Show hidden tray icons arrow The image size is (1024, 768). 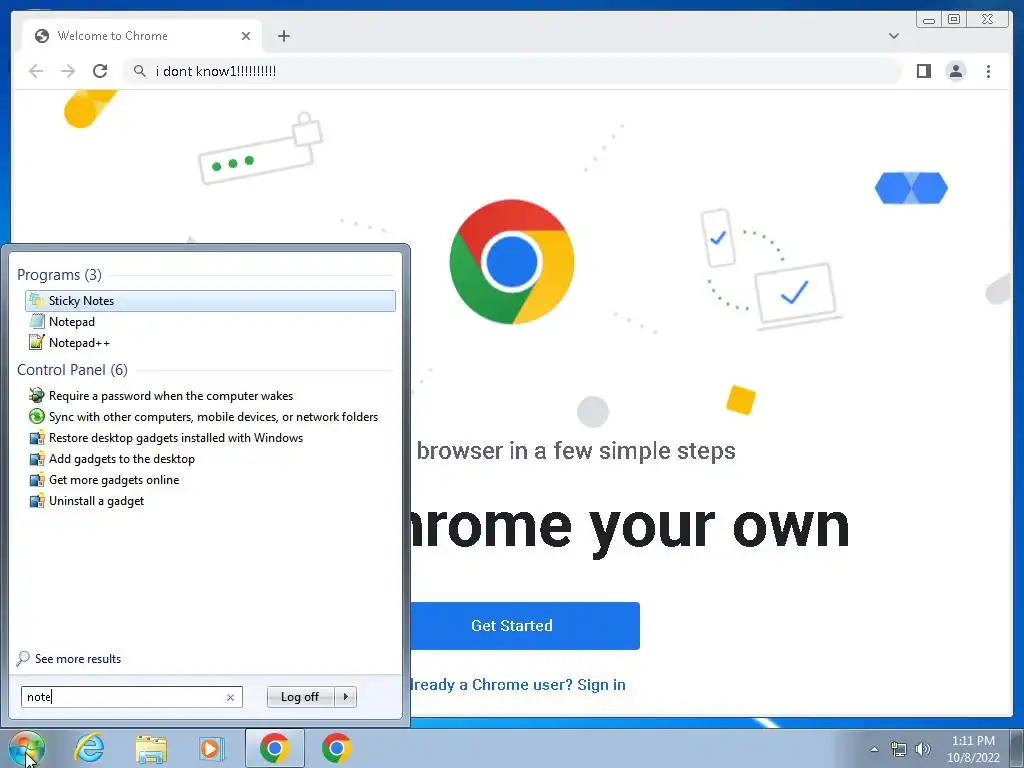click(874, 749)
